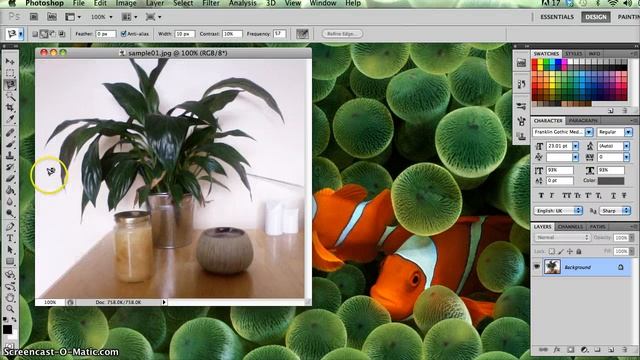Open the font family dropdown (Franklin Gothic)
Viewport: 640px width, 360px height.
click(589, 132)
